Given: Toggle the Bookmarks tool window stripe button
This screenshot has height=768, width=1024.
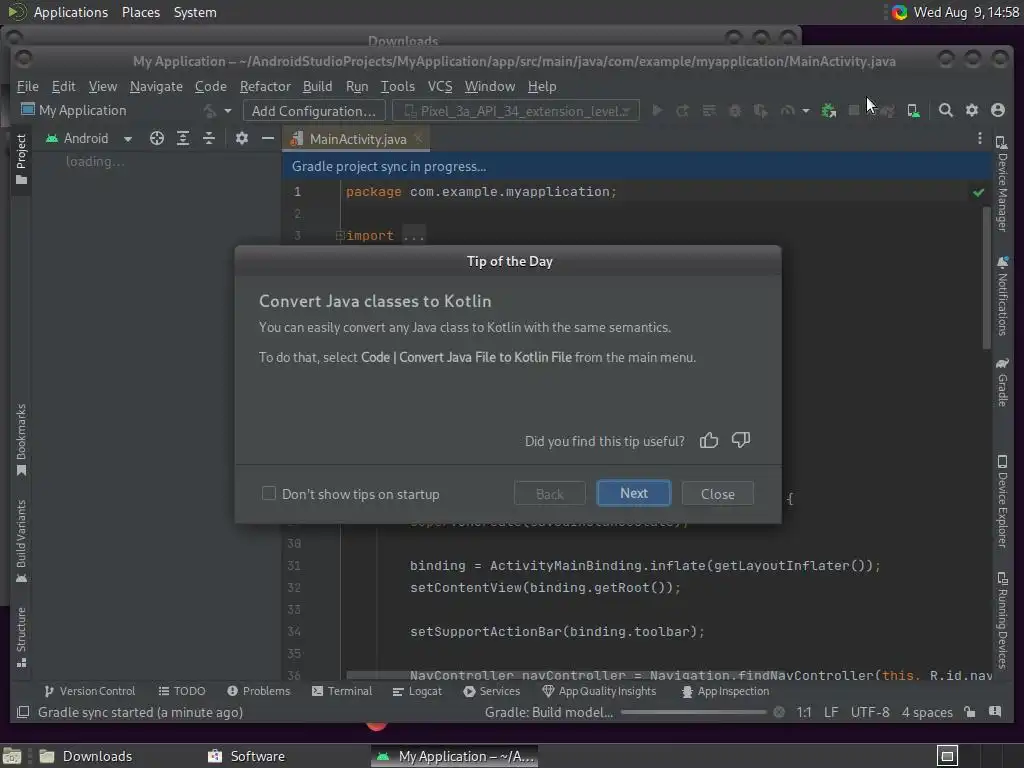Looking at the screenshot, I should coord(21,440).
